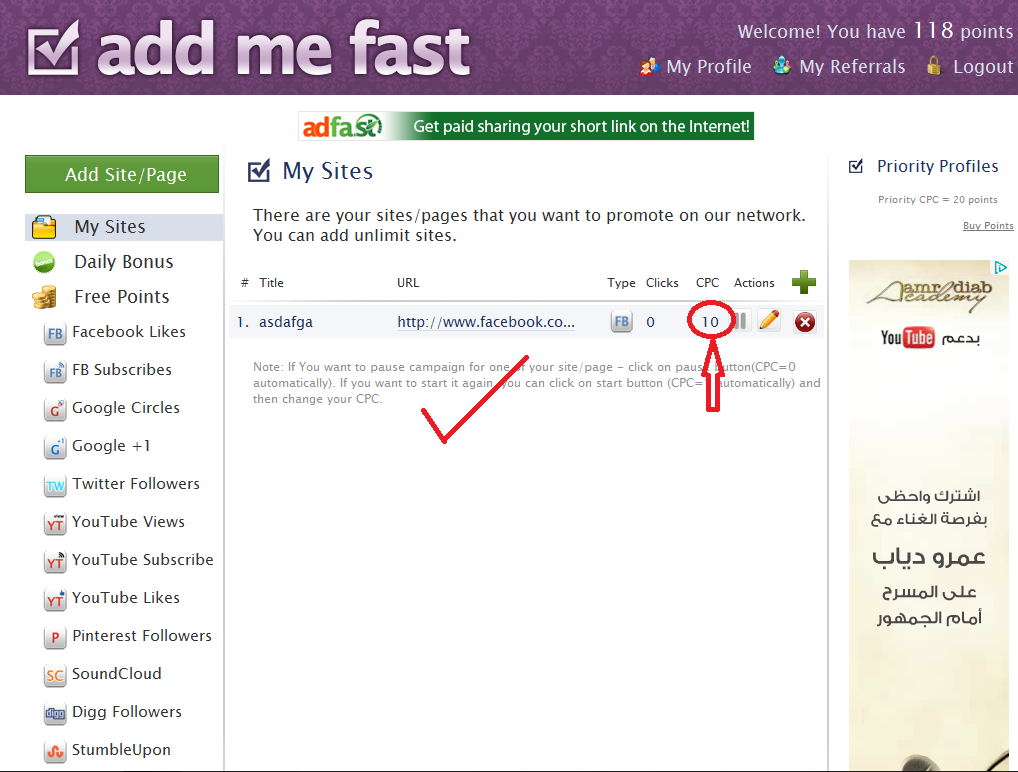Click the My Profile people icon
Image resolution: width=1018 pixels, height=772 pixels.
(x=649, y=66)
